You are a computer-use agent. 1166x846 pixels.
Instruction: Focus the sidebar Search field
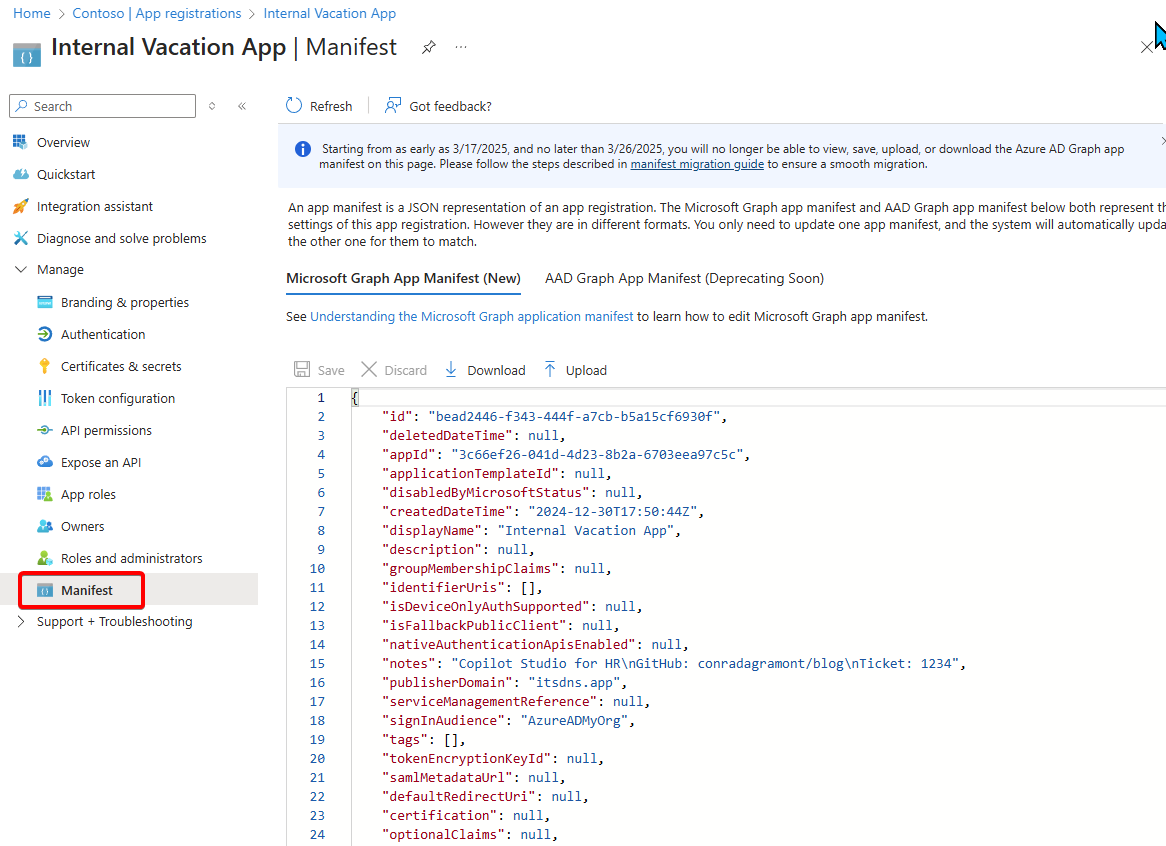[103, 106]
